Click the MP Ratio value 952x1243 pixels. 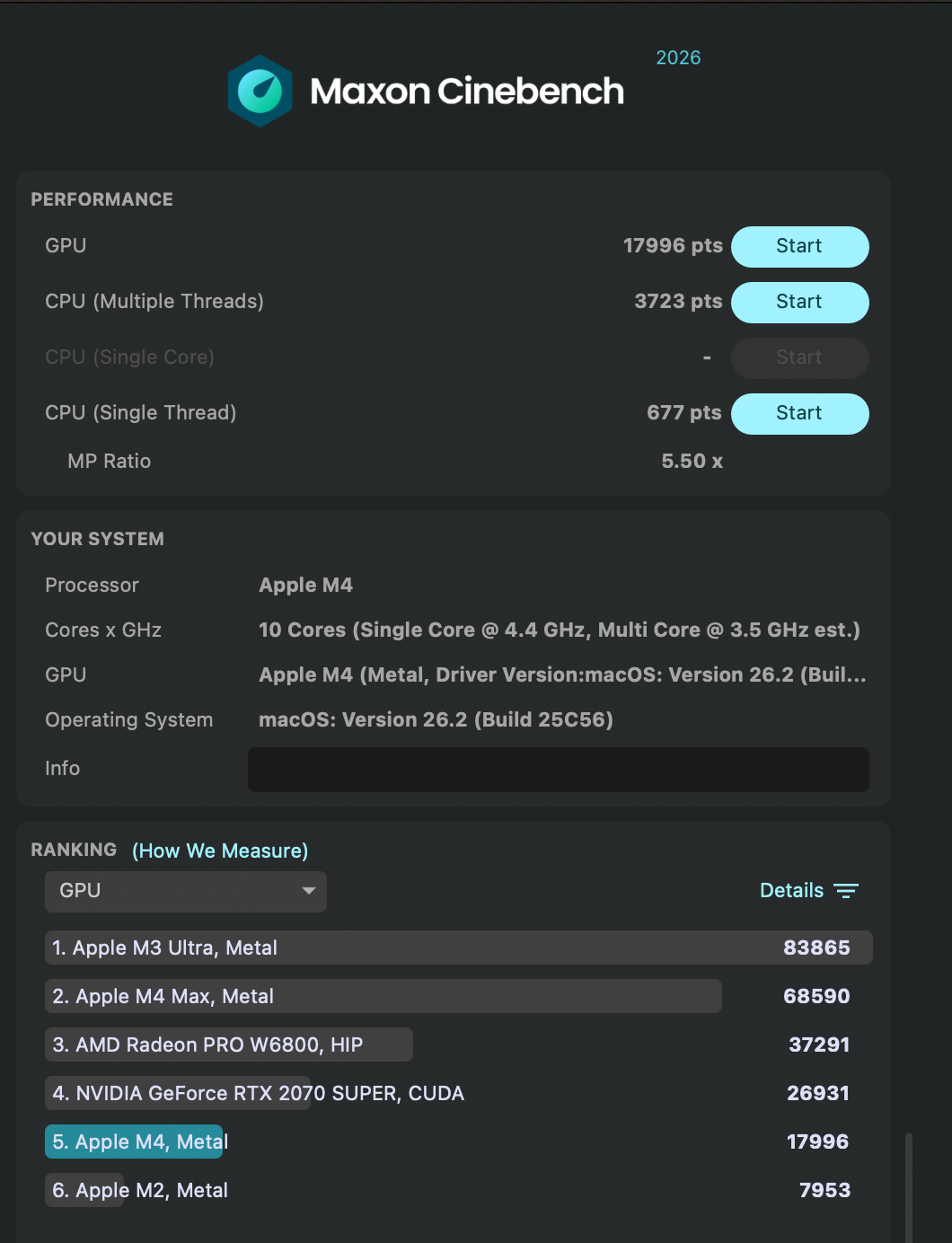pyautogui.click(x=692, y=462)
